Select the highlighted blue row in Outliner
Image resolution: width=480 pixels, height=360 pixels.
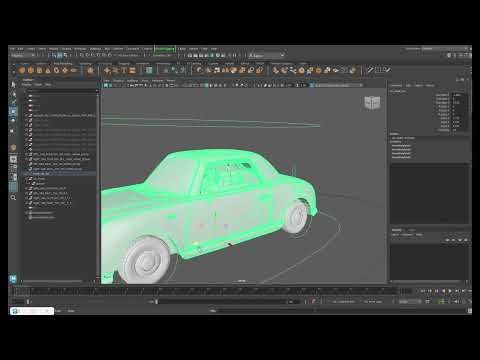59,174
